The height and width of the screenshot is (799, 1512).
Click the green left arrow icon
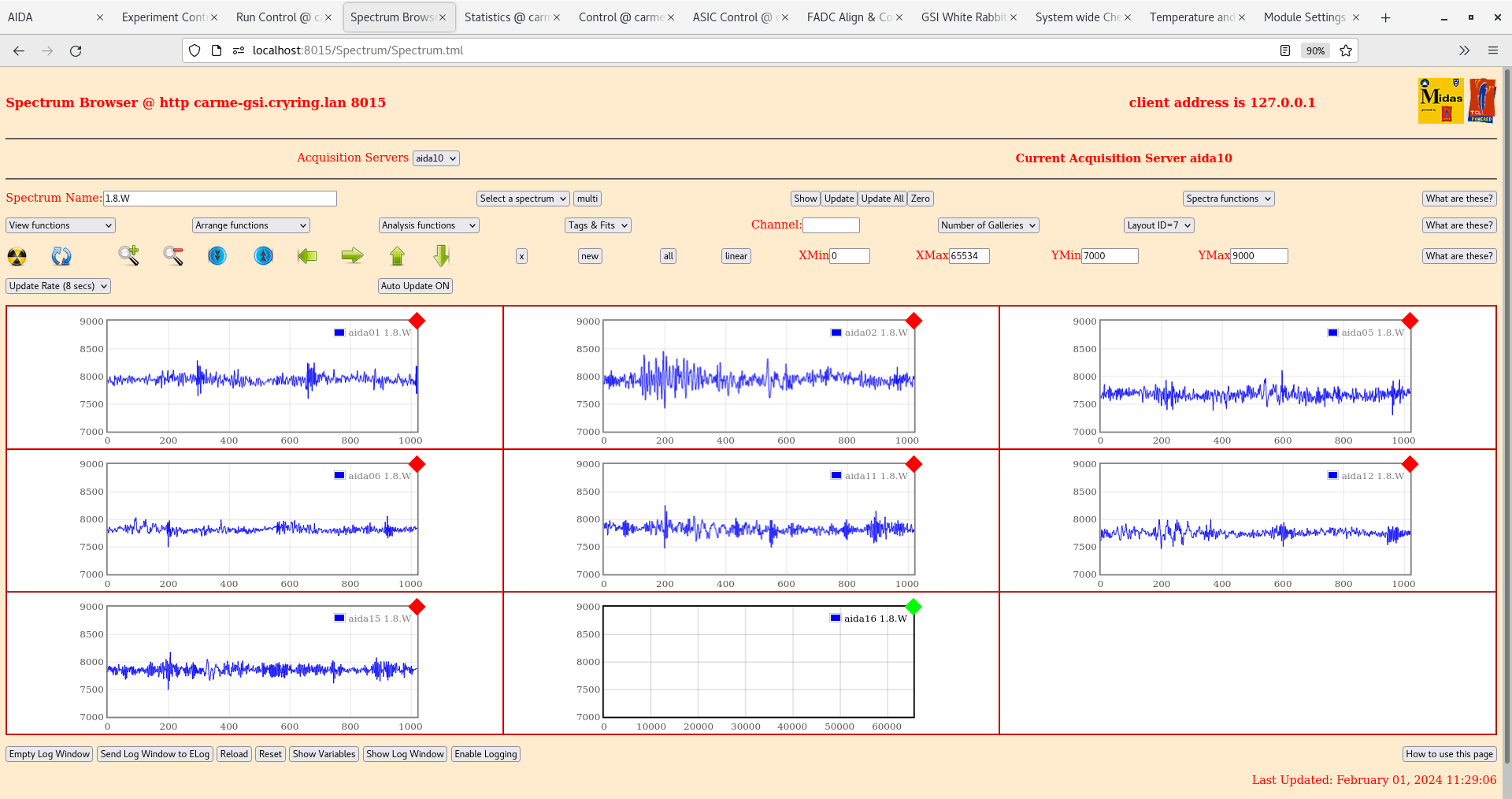(307, 256)
